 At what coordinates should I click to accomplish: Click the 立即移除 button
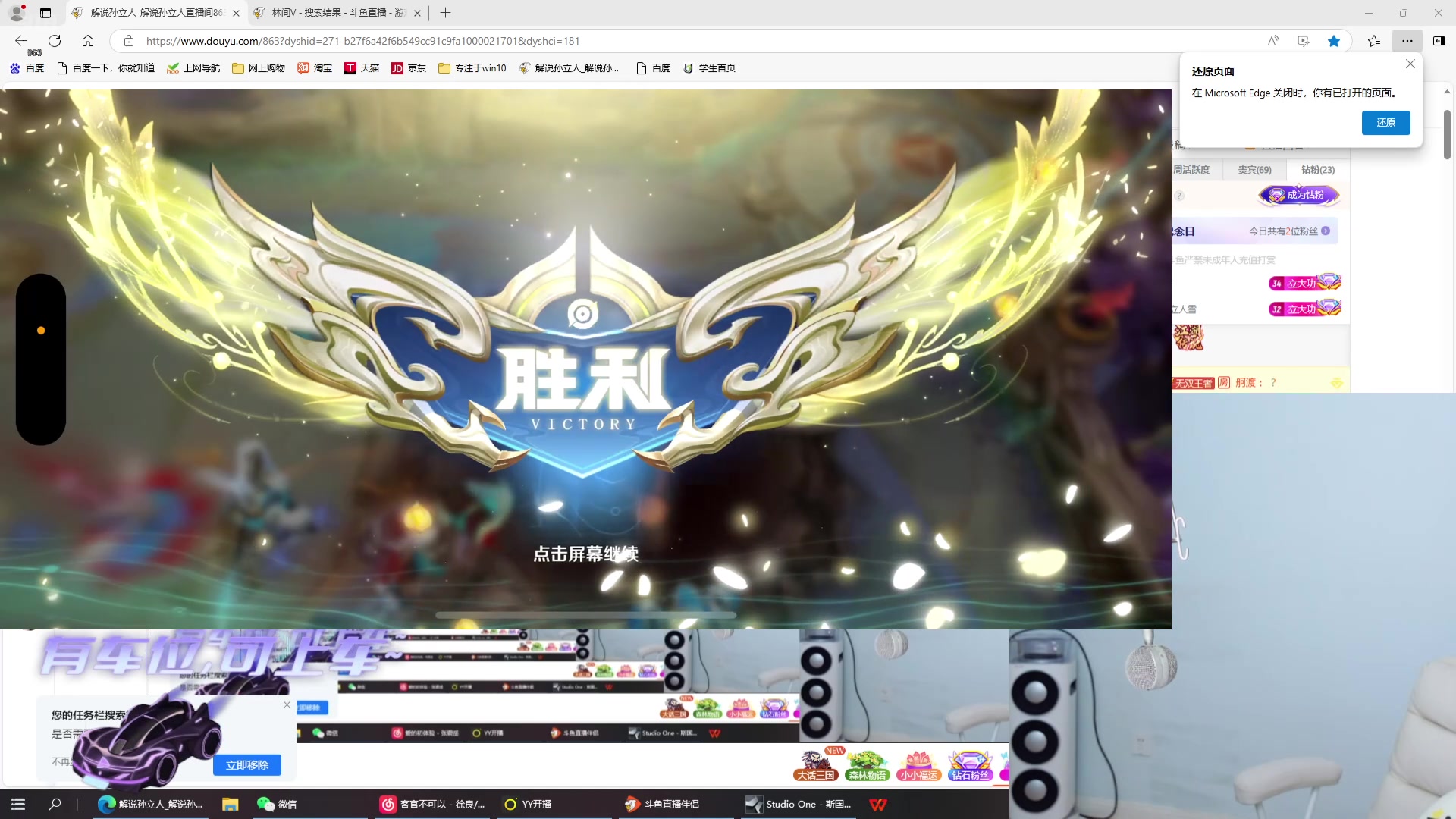(247, 765)
